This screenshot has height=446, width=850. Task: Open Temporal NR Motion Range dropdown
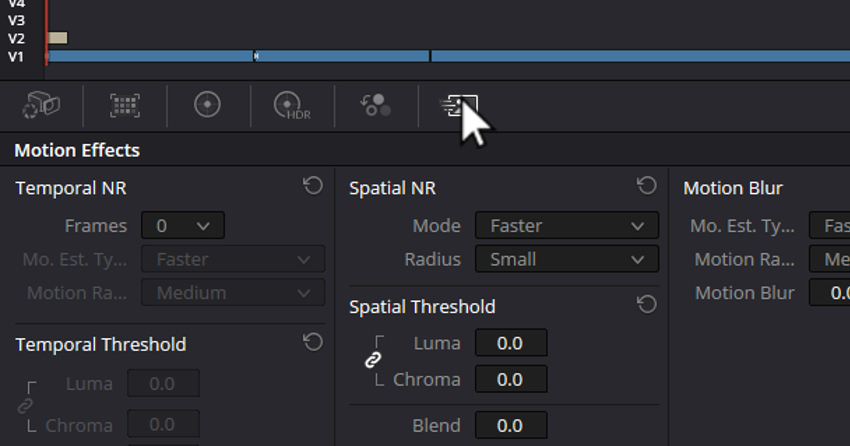pos(233,293)
